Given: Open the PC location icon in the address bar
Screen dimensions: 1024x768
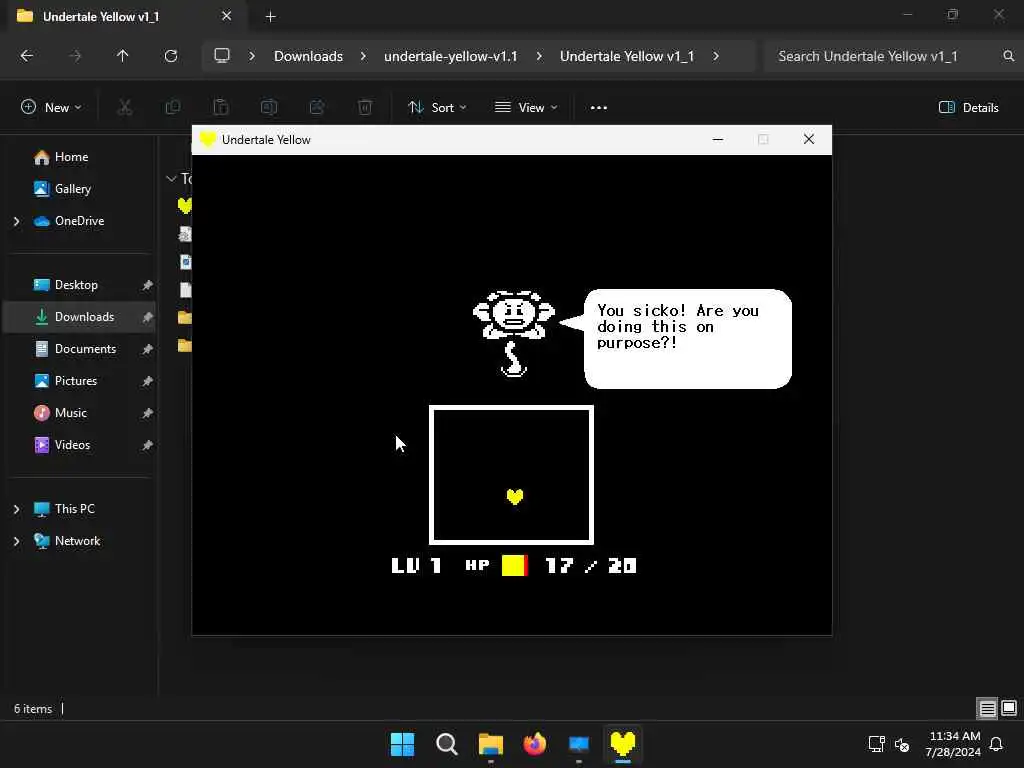Looking at the screenshot, I should point(222,56).
